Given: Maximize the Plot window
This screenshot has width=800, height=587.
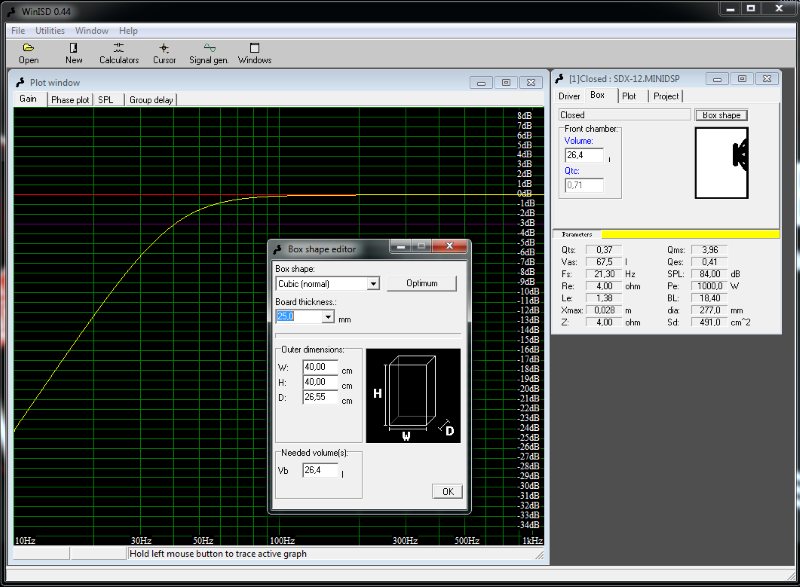Looking at the screenshot, I should click(506, 83).
